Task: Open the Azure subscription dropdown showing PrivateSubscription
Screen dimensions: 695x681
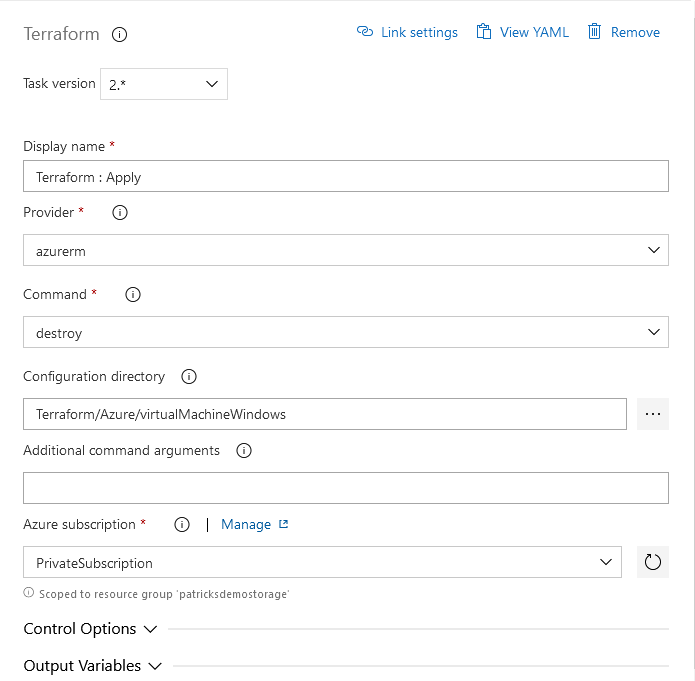Action: click(322, 562)
